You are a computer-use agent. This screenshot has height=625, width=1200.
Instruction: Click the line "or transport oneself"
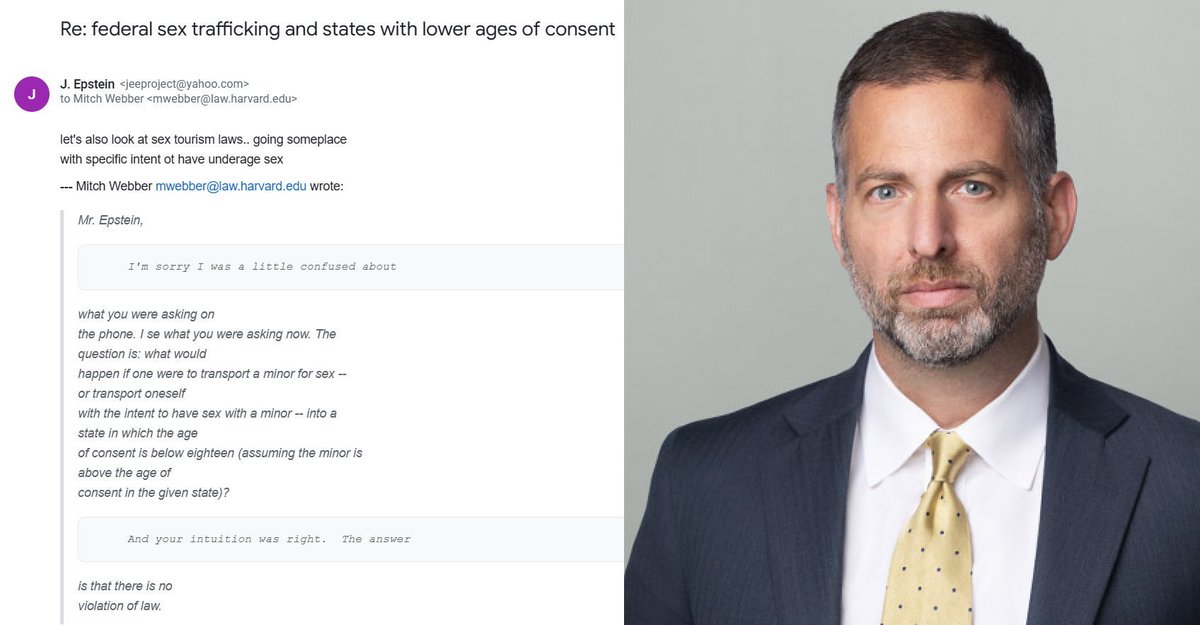click(132, 393)
